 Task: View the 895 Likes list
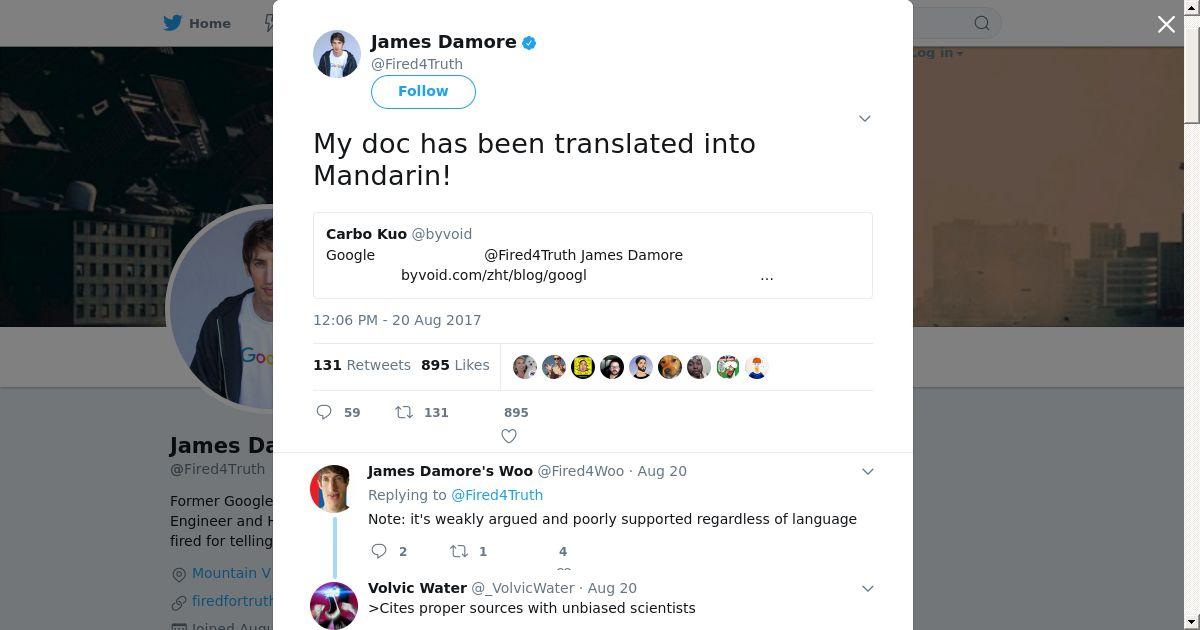(x=455, y=365)
